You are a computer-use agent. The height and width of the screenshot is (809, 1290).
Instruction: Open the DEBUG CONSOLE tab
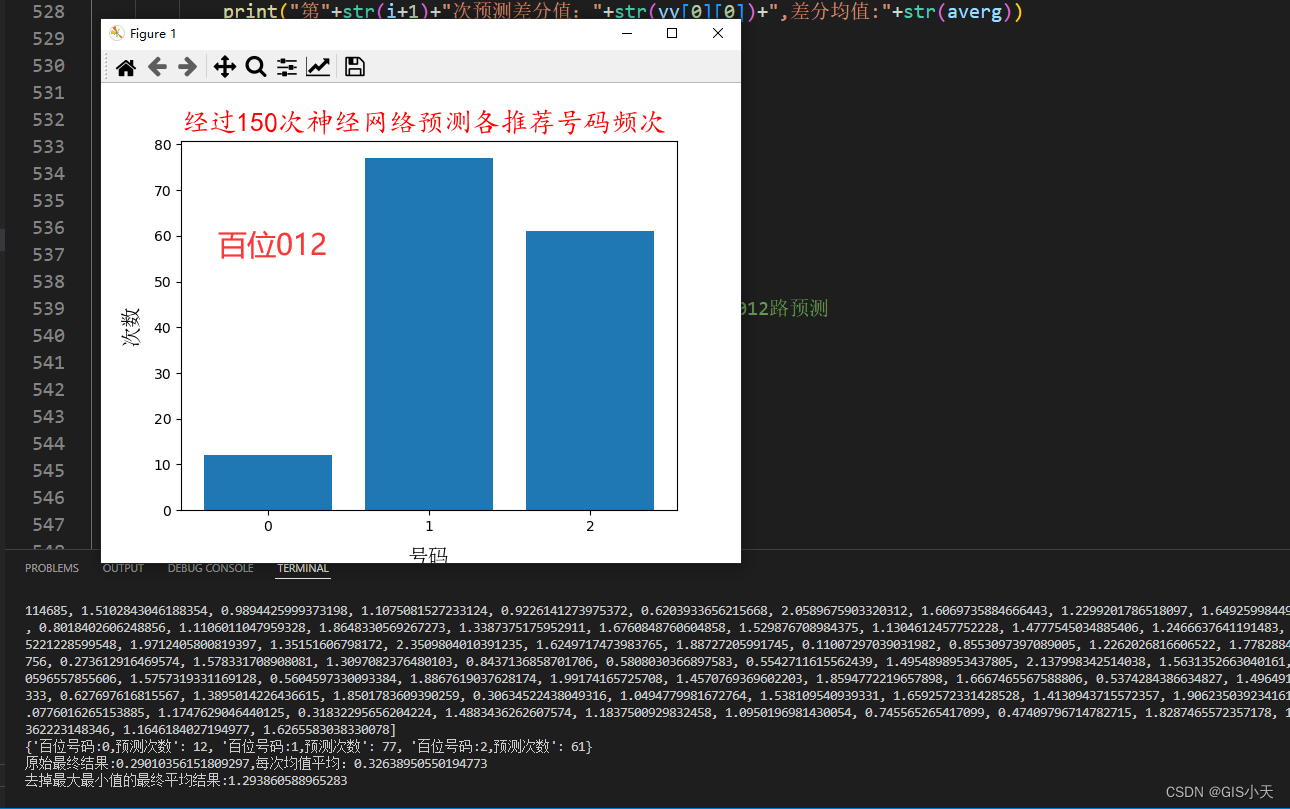coord(210,568)
